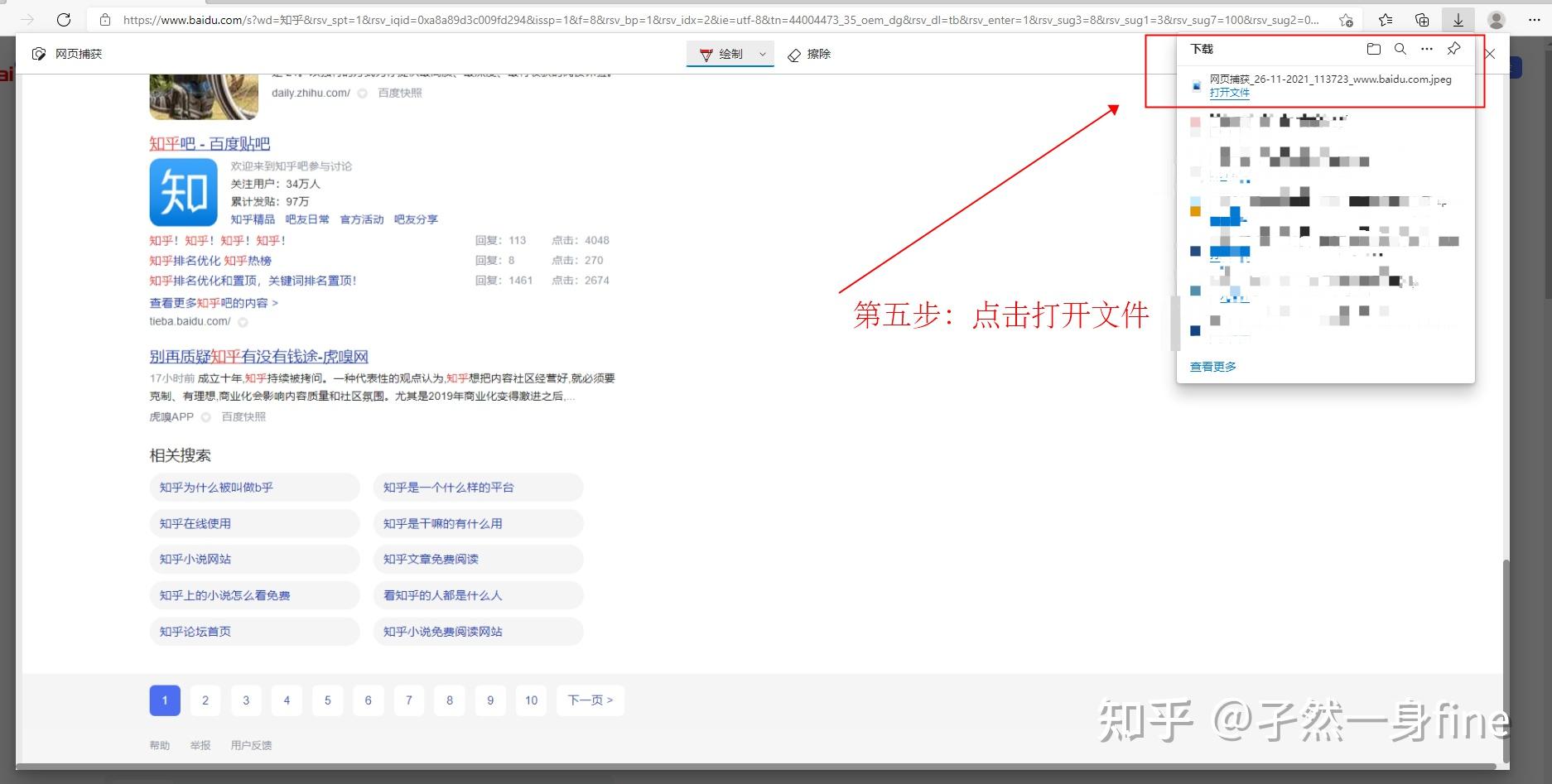
Task: Click 下一页 next page button
Action: 590,700
